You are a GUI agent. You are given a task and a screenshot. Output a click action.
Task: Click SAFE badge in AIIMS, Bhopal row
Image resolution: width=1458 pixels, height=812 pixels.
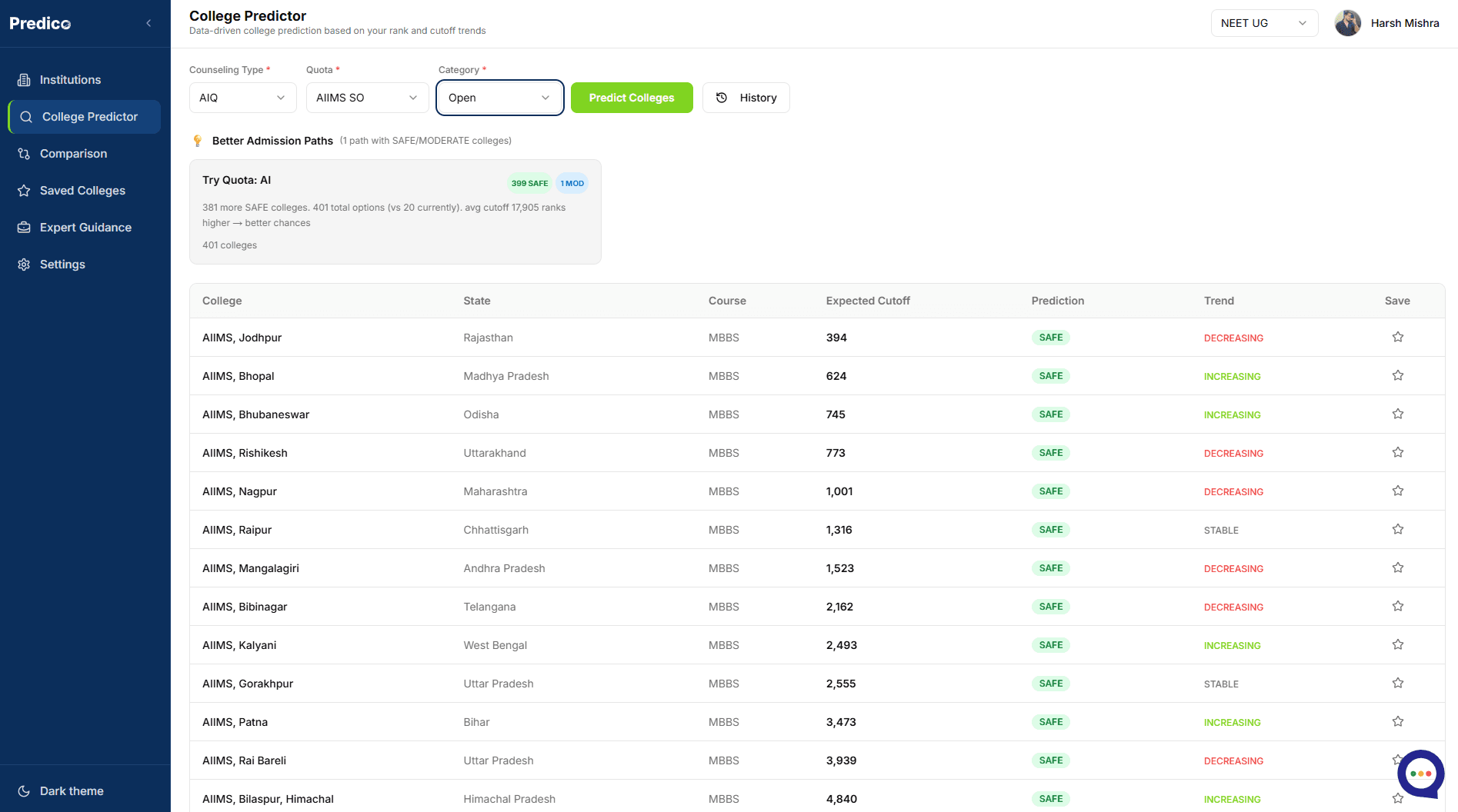coord(1051,376)
